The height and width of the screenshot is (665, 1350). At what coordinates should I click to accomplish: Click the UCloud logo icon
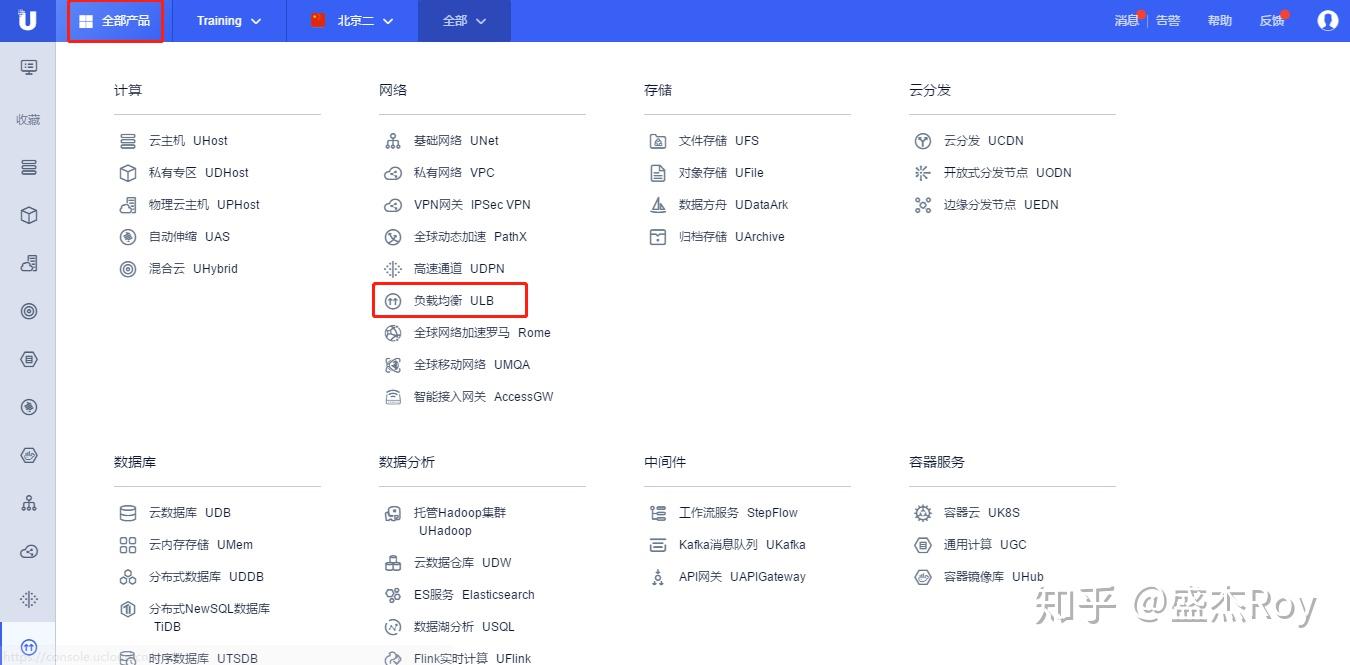[26, 20]
